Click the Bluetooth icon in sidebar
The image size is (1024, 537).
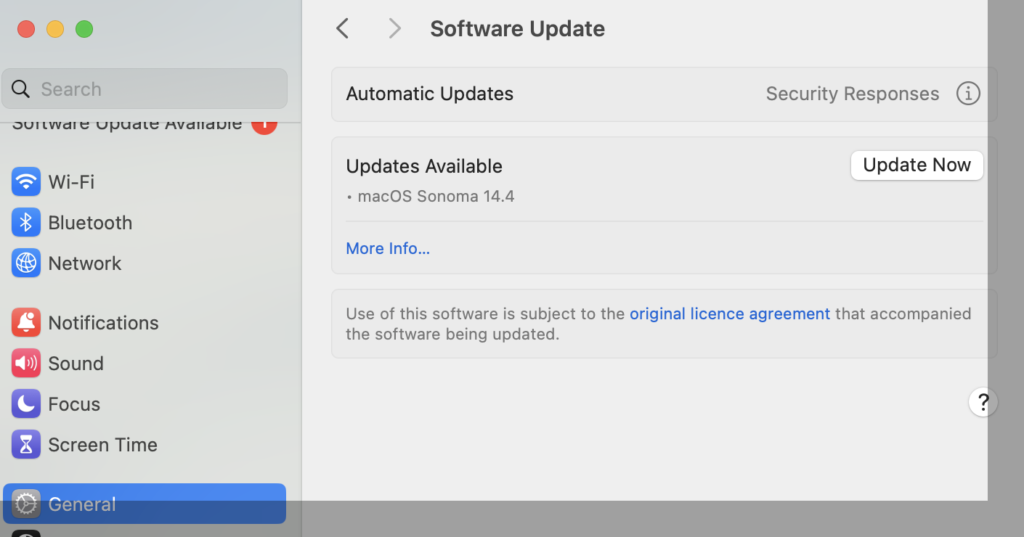click(x=26, y=223)
